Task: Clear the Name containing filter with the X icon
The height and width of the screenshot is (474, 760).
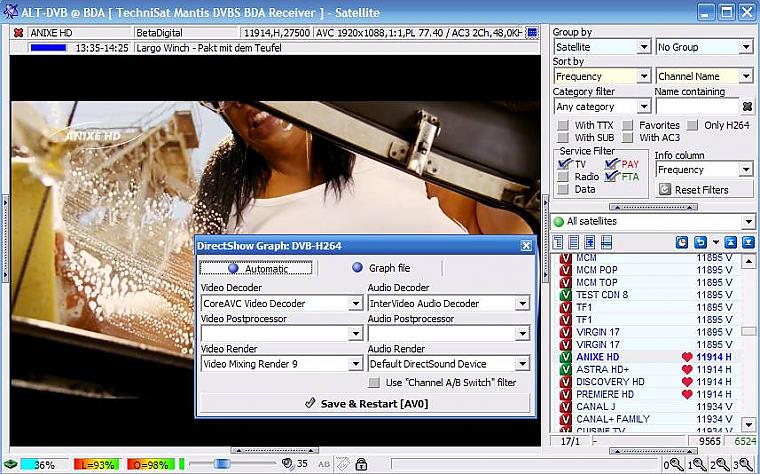Action: 747,106
